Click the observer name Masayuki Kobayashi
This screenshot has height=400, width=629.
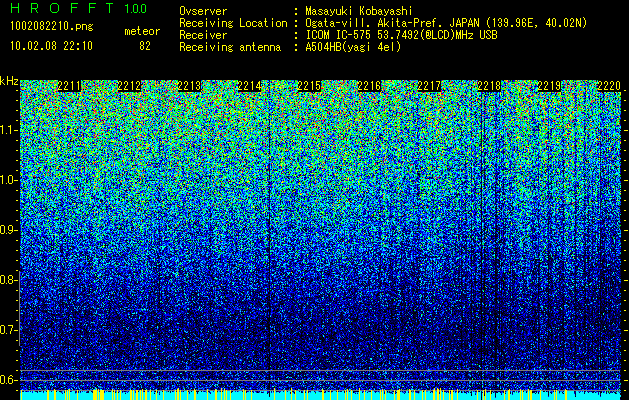click(x=359, y=11)
